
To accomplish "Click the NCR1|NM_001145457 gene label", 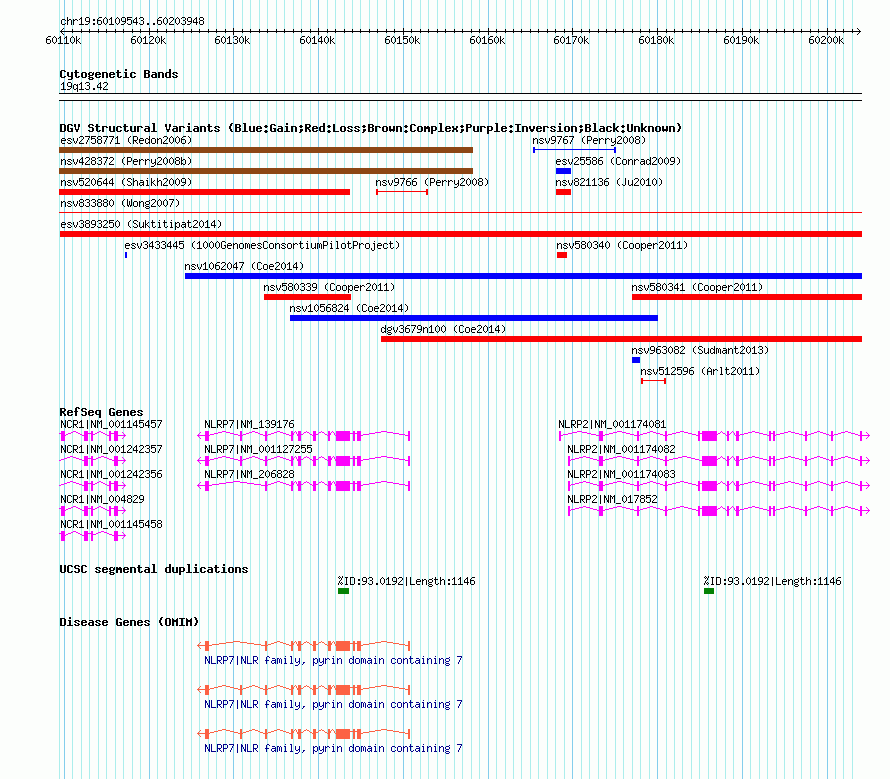I will [x=111, y=424].
